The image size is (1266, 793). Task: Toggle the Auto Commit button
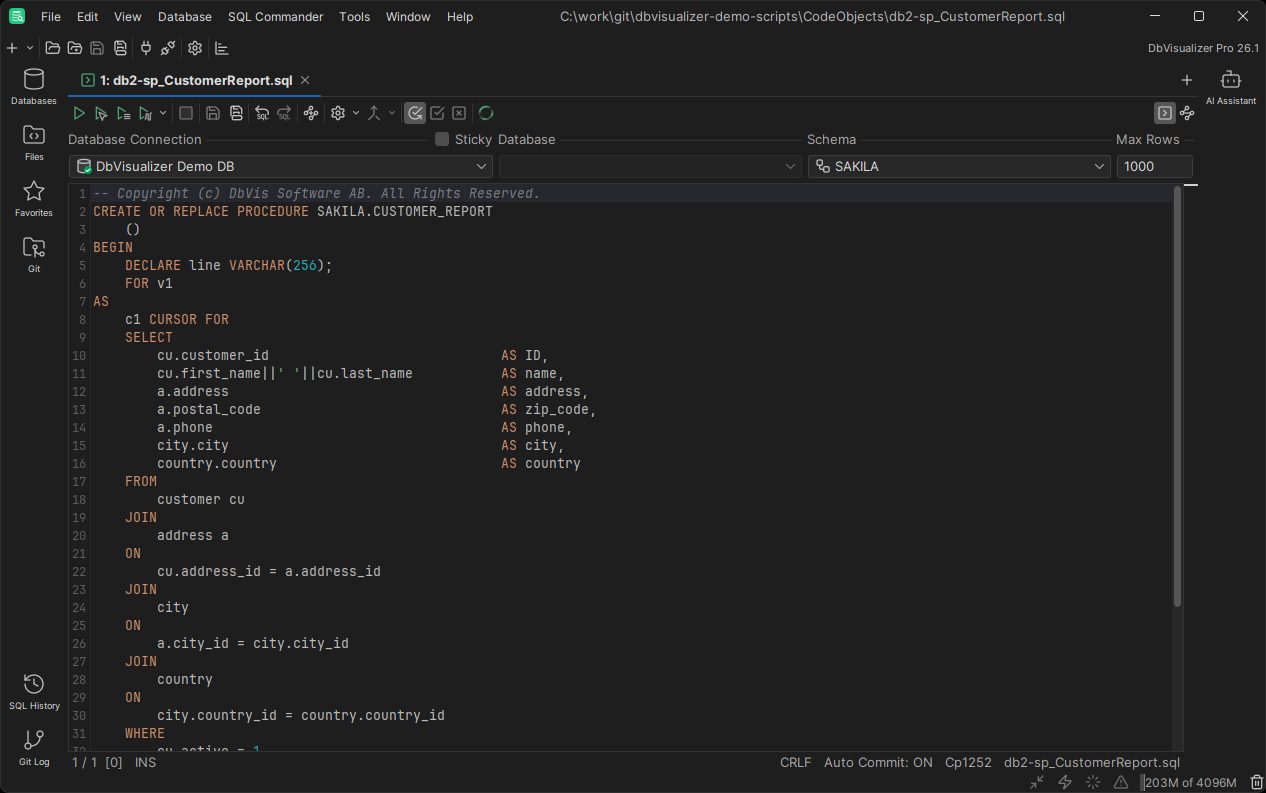[415, 113]
